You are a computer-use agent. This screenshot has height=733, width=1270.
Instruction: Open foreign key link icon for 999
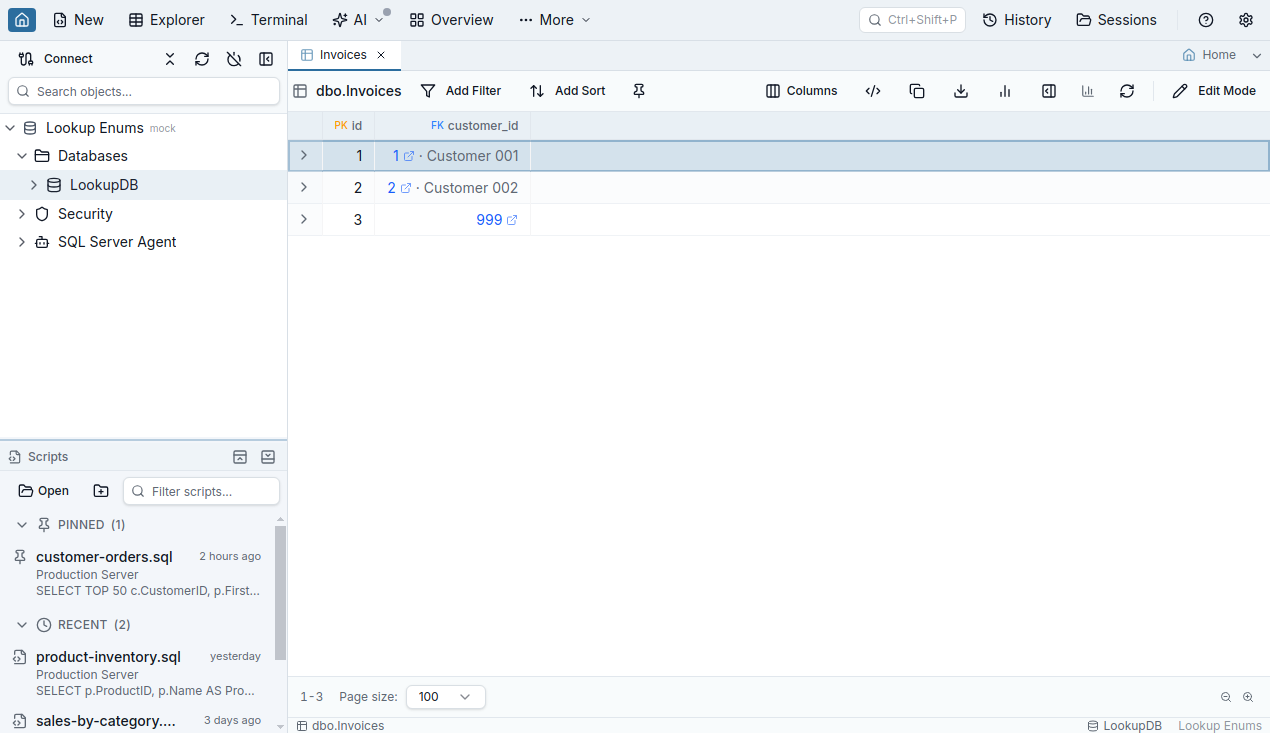(512, 220)
